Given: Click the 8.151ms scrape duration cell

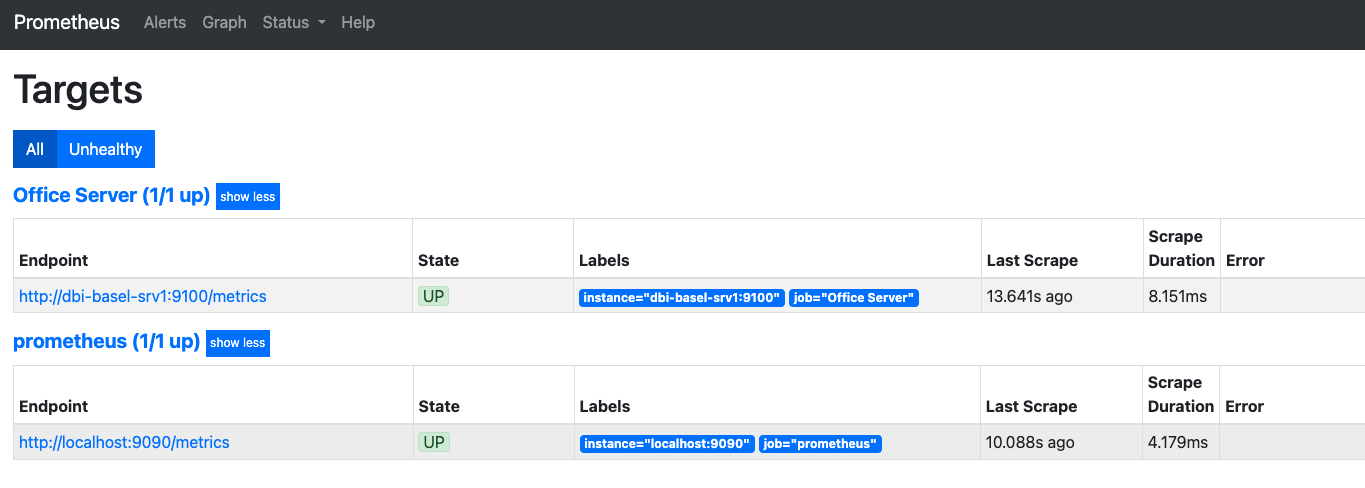Looking at the screenshot, I should coord(1178,296).
